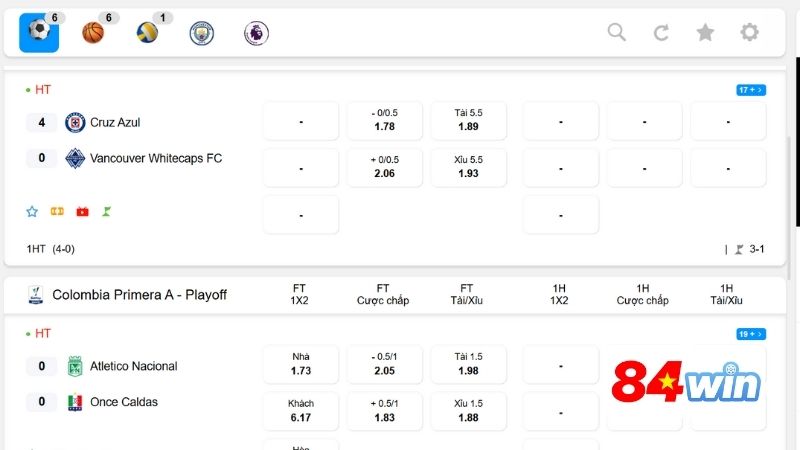Select the soccer ball sport tab

click(x=39, y=33)
